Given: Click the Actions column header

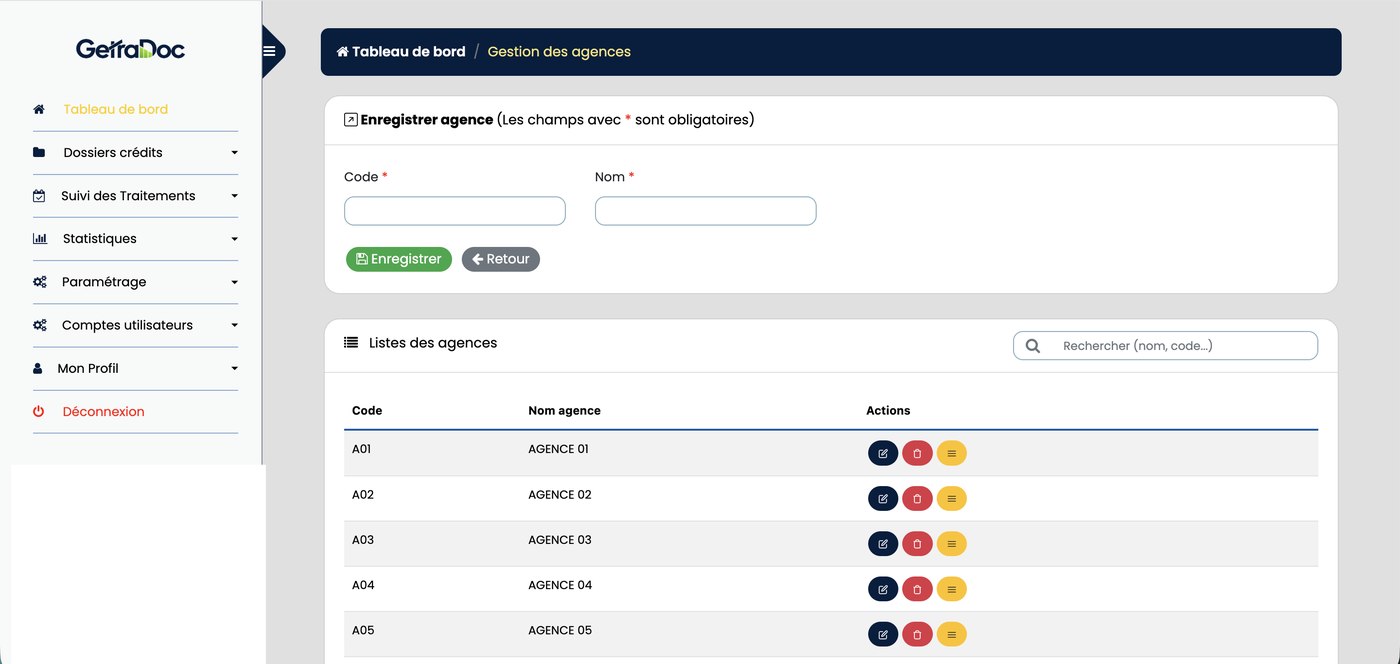Looking at the screenshot, I should [x=888, y=411].
